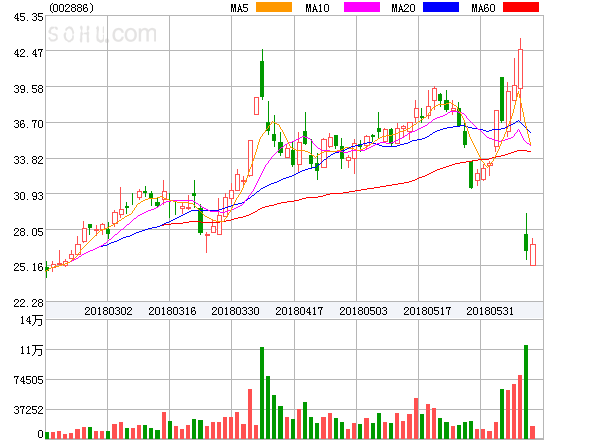Screen dimensions: 600x440
Task: Select the MA20 legend label
Action: click(x=403, y=8)
